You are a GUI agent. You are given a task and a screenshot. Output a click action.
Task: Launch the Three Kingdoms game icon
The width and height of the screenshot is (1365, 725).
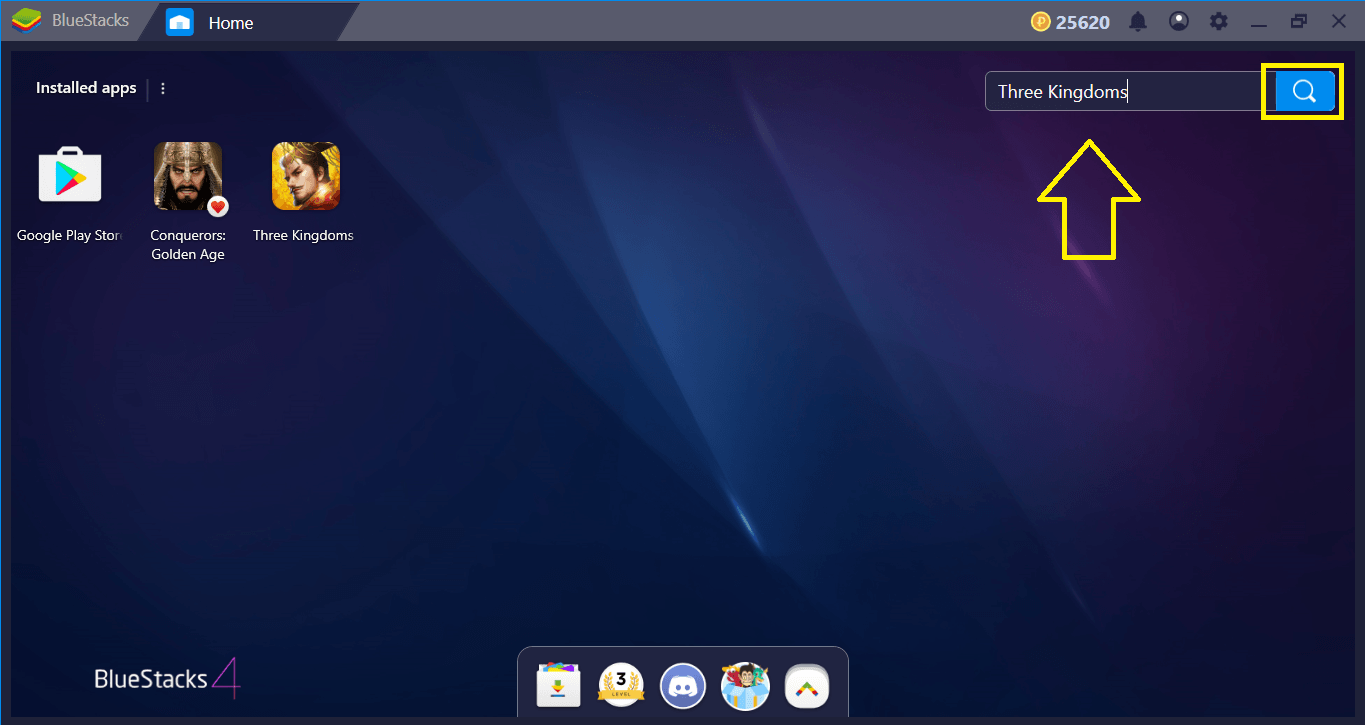(x=306, y=176)
